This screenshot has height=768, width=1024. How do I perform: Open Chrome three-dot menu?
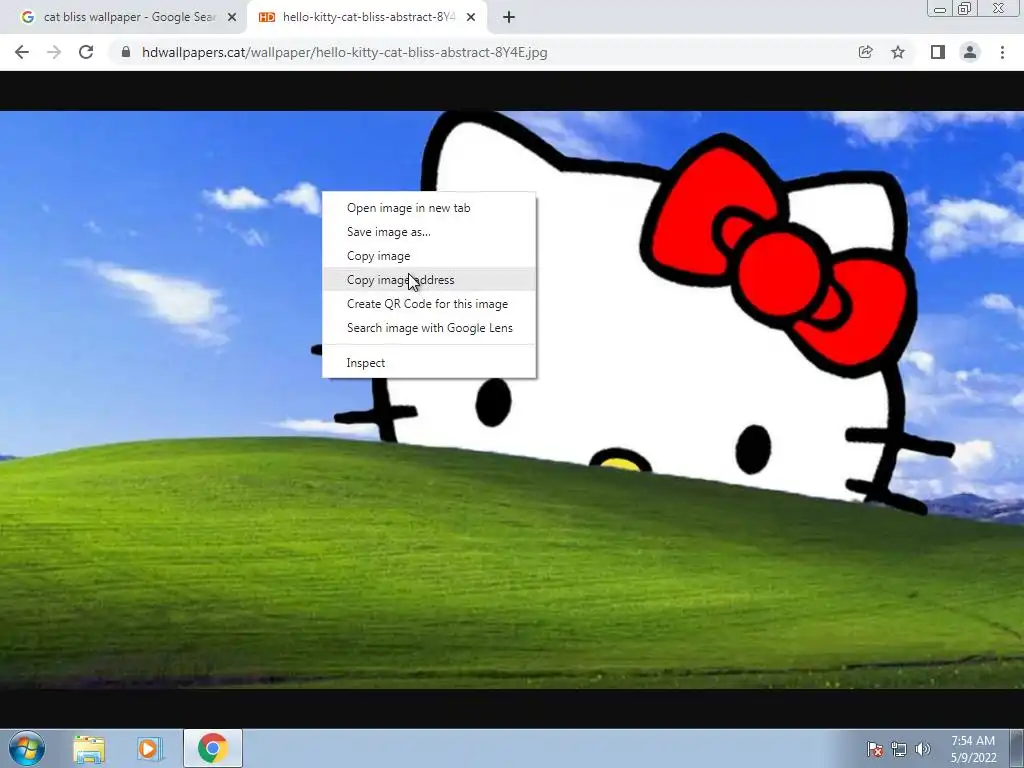click(x=1002, y=52)
